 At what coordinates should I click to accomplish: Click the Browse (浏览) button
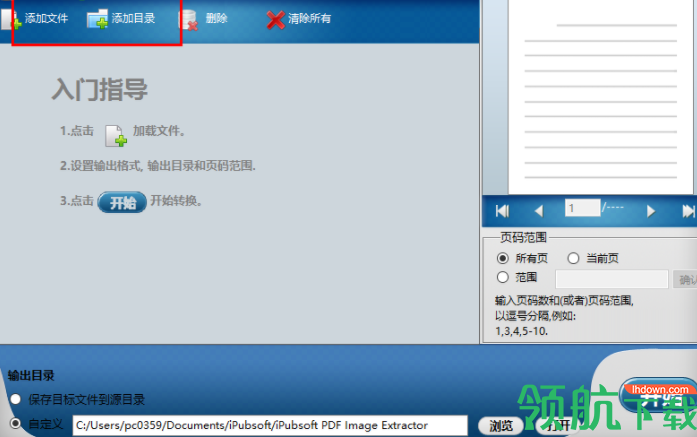[501, 426]
